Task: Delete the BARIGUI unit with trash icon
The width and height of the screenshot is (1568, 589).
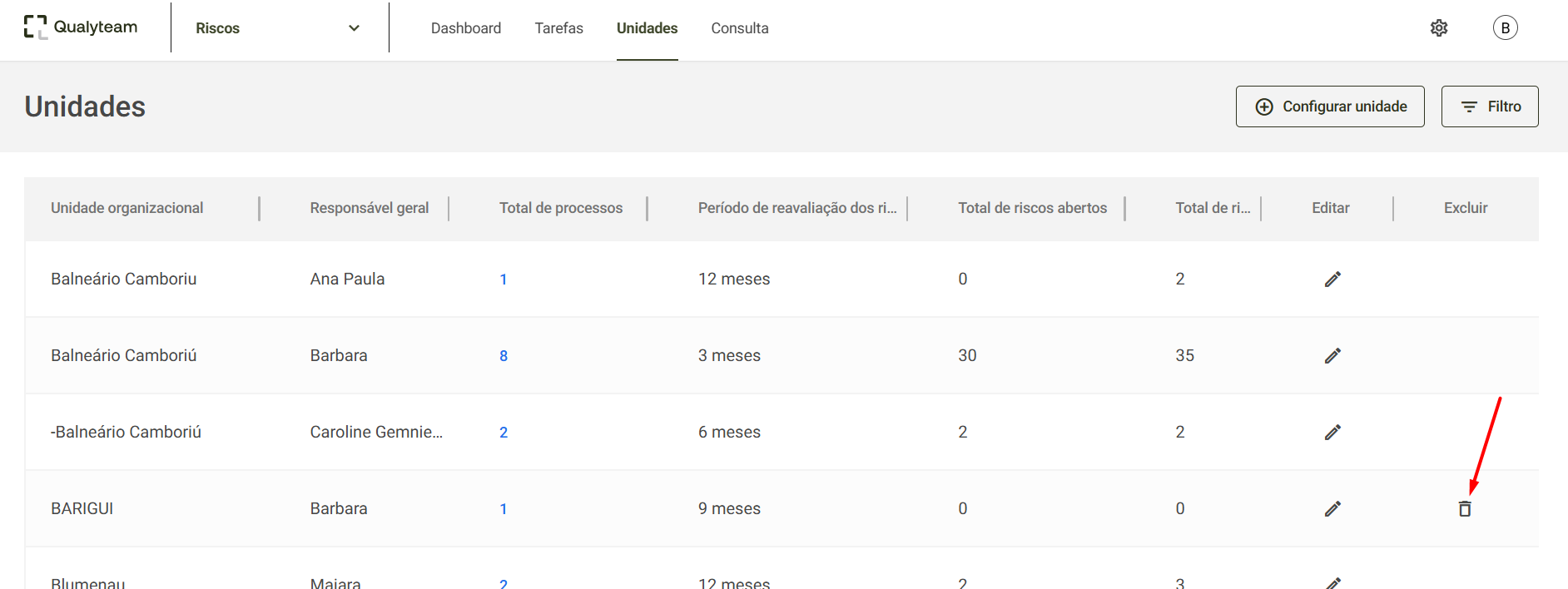Action: click(1465, 509)
